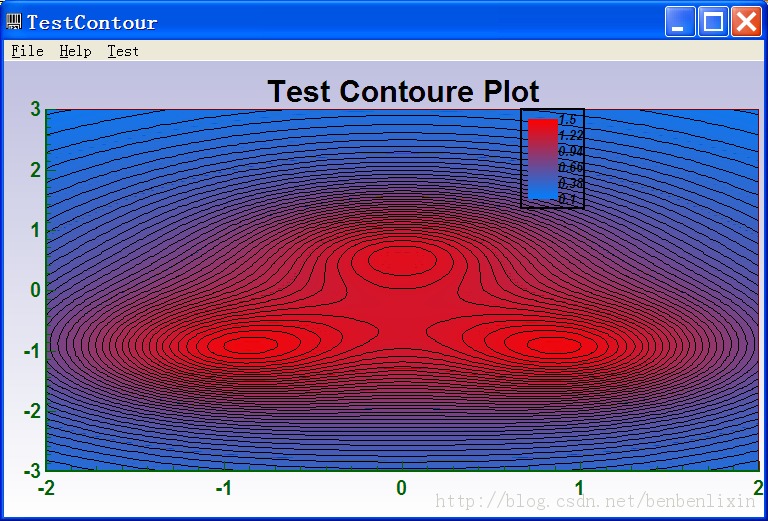Click the x-axis label -2

46,488
